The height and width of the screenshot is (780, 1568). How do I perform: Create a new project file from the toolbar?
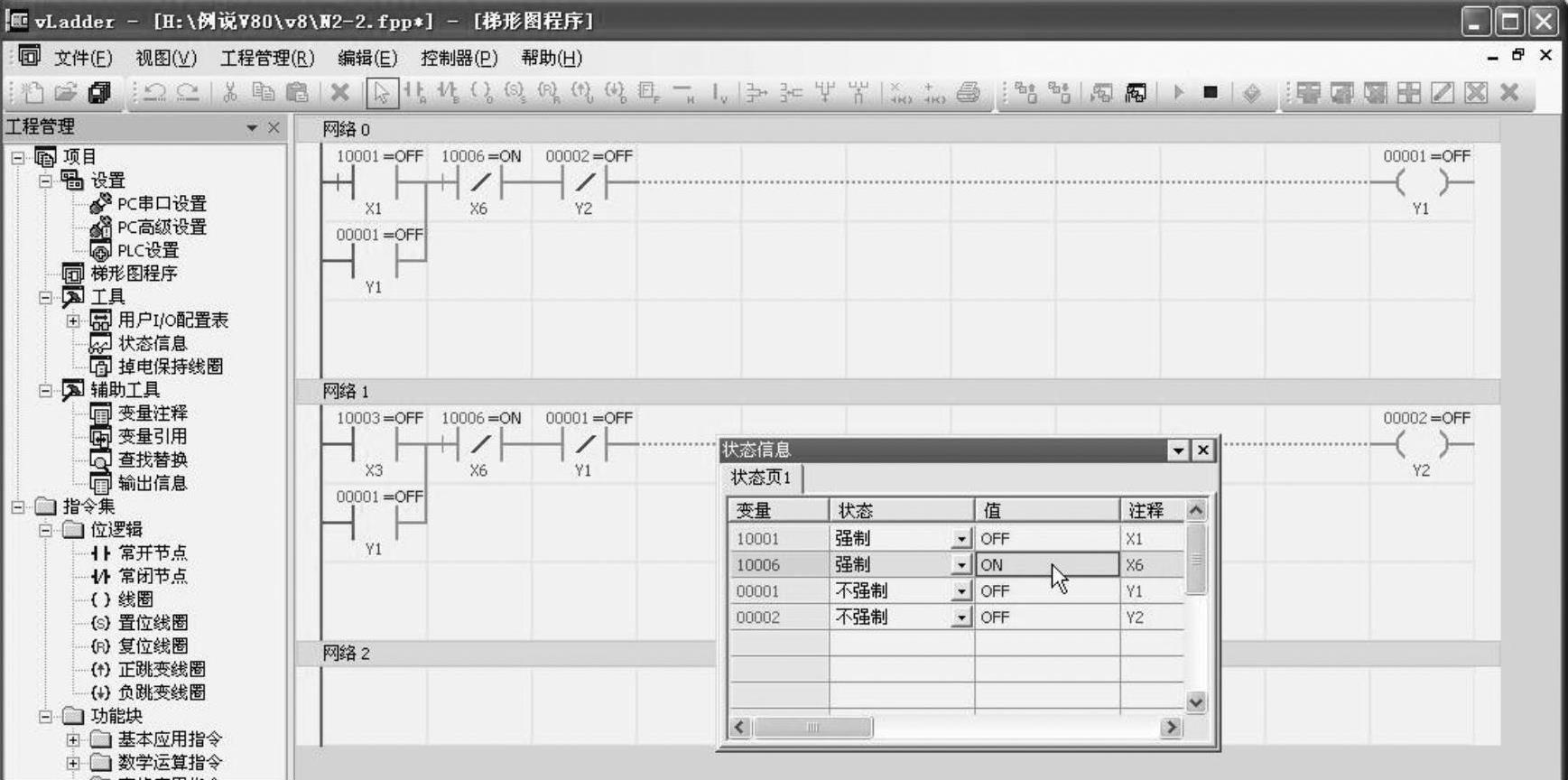tap(32, 92)
